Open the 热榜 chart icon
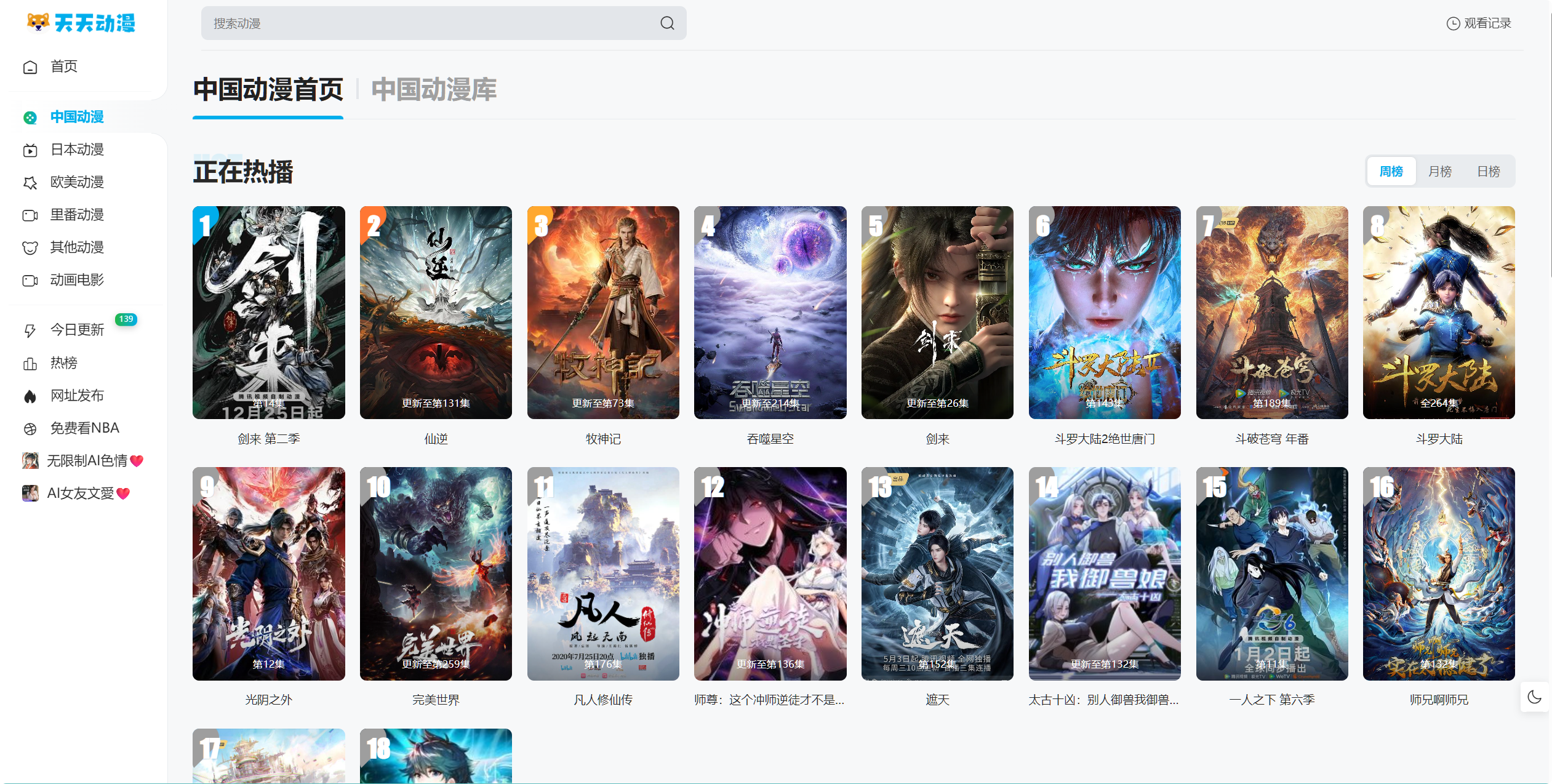The width and height of the screenshot is (1552, 784). coord(29,362)
